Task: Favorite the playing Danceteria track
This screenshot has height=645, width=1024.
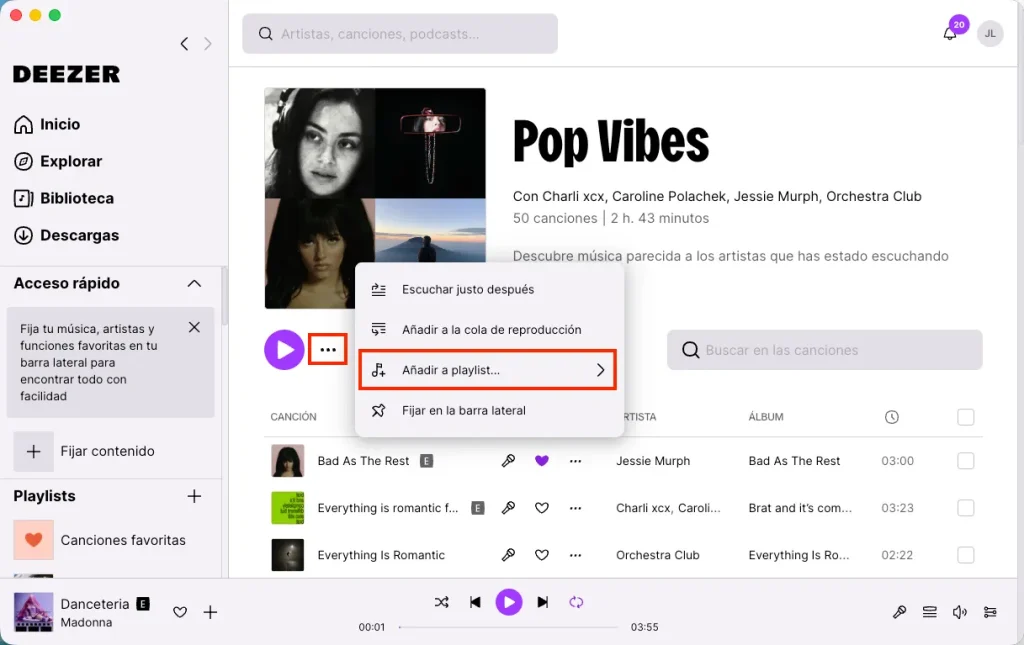Action: point(180,612)
